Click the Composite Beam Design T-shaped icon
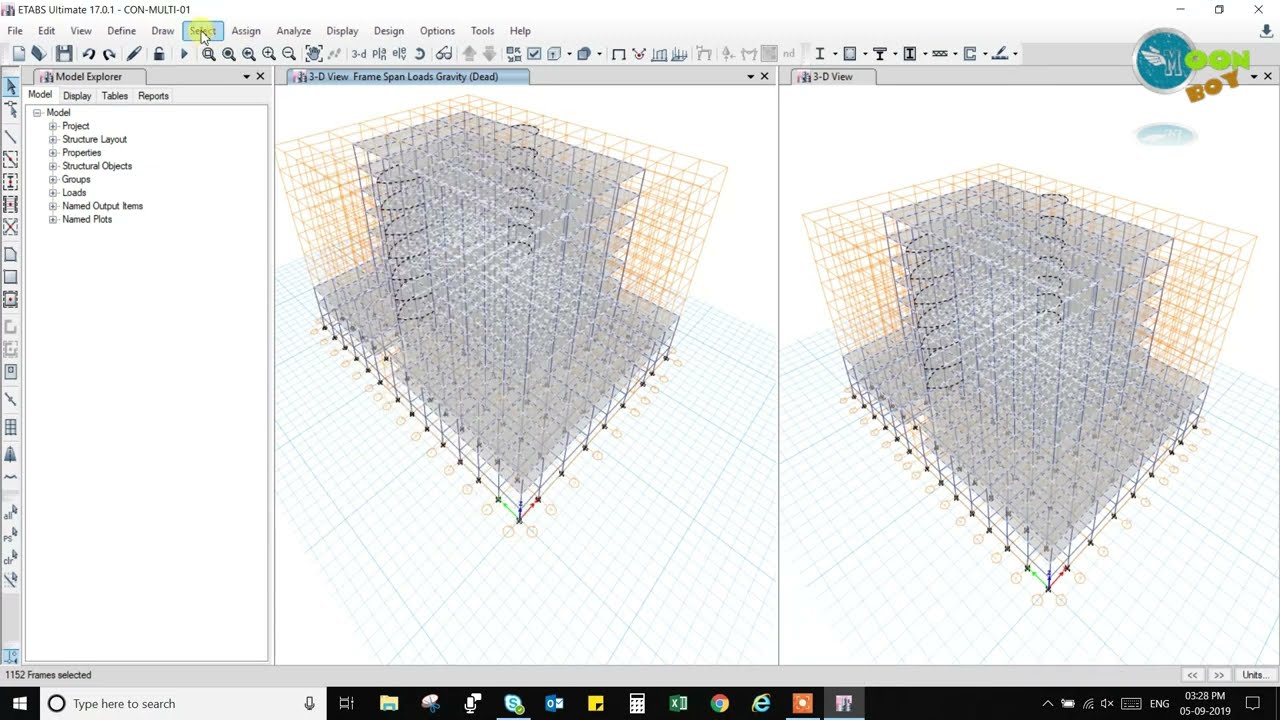 [880, 54]
